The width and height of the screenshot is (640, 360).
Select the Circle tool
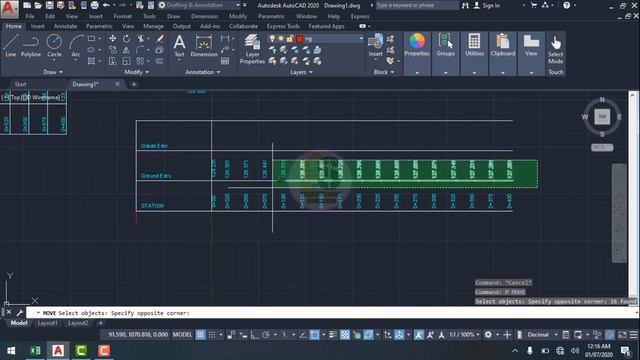pos(54,45)
